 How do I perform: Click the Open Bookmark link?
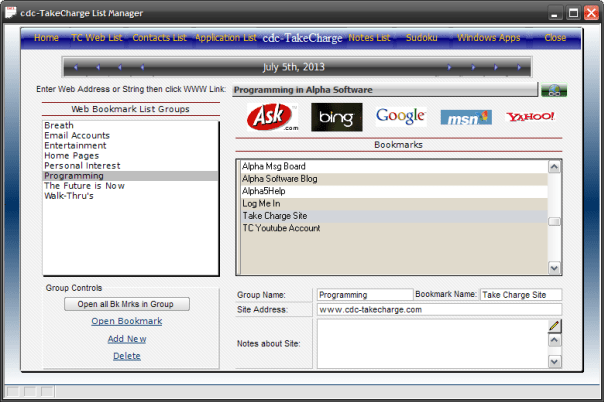point(127,321)
